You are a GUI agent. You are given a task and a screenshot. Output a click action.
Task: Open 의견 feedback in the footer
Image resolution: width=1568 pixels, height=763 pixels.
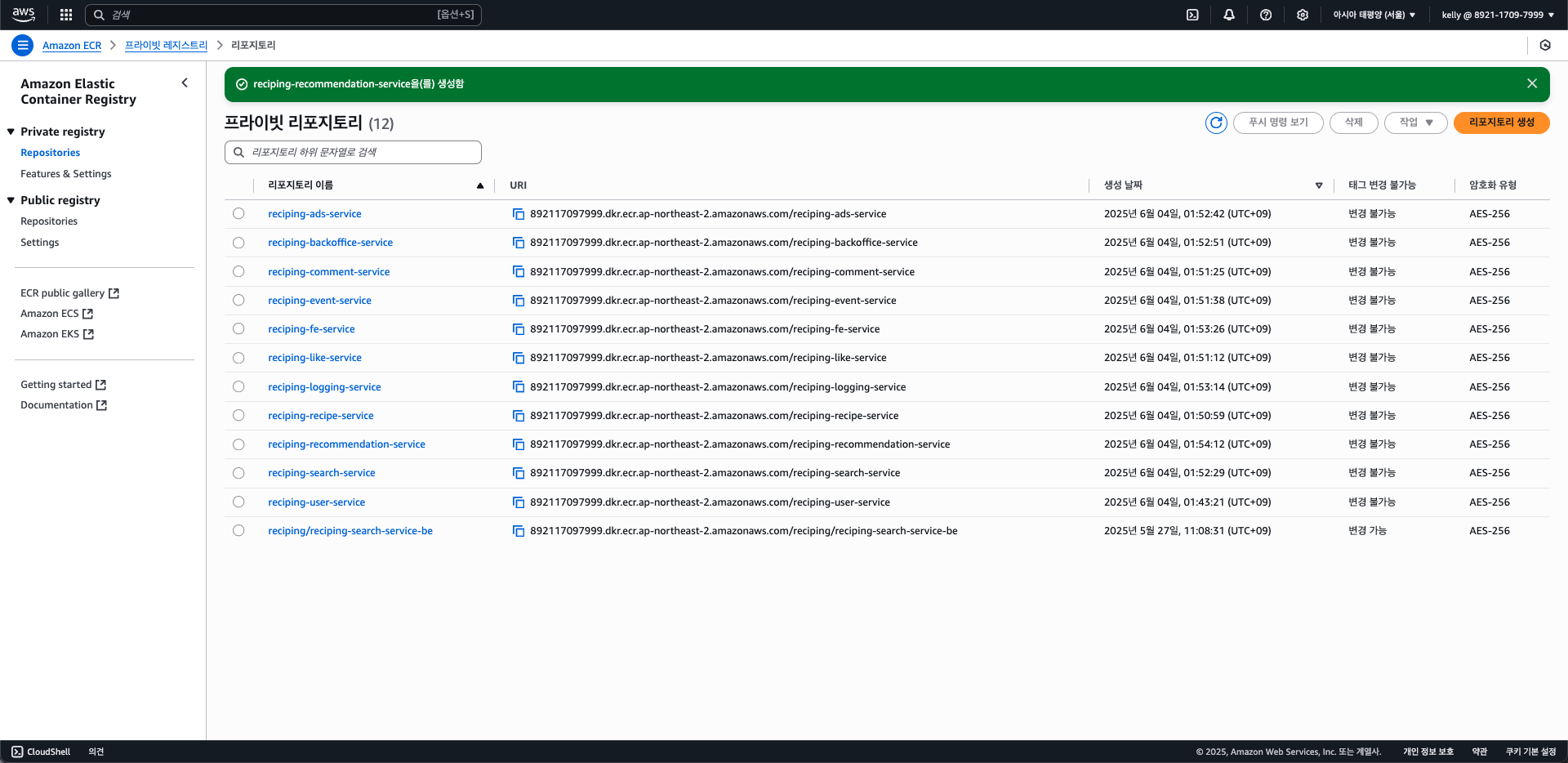pyautogui.click(x=96, y=752)
